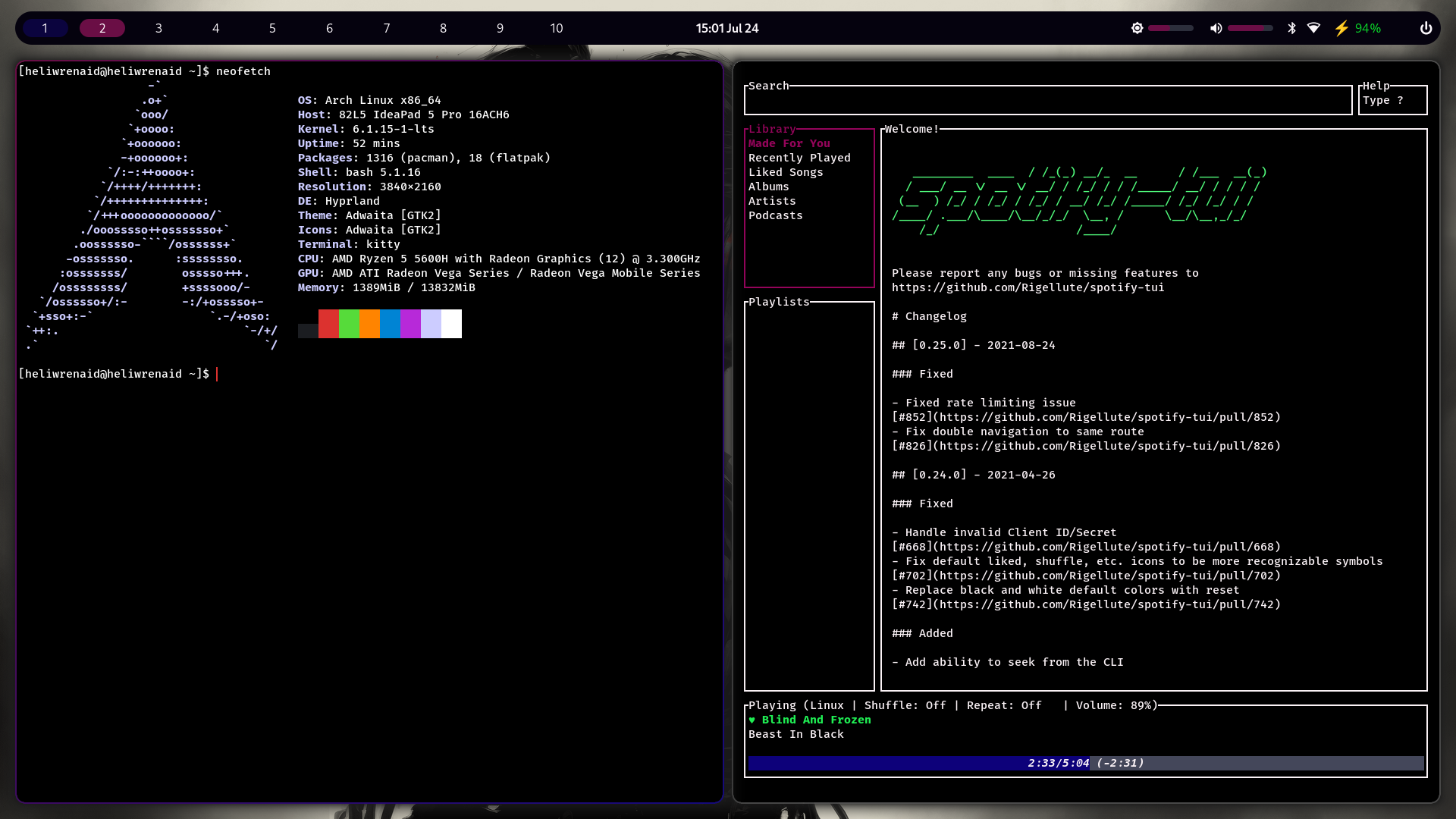This screenshot has width=1456, height=819.
Task: Switch to workspace 6
Action: [x=329, y=28]
